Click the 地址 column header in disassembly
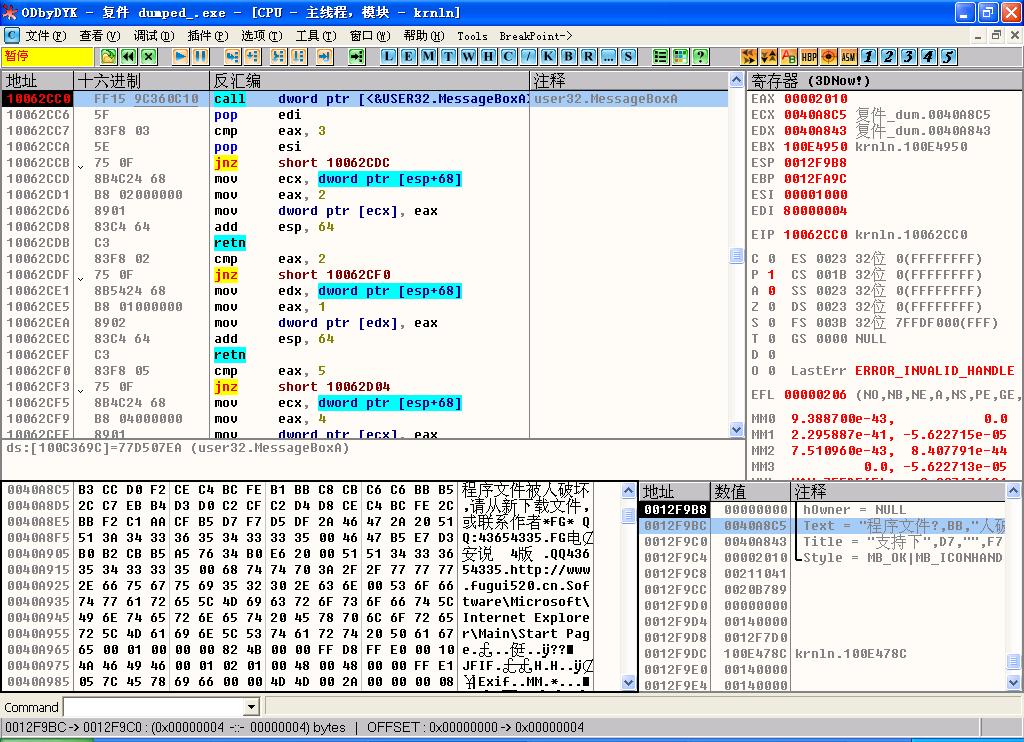Image resolution: width=1024 pixels, height=742 pixels. click(x=37, y=81)
